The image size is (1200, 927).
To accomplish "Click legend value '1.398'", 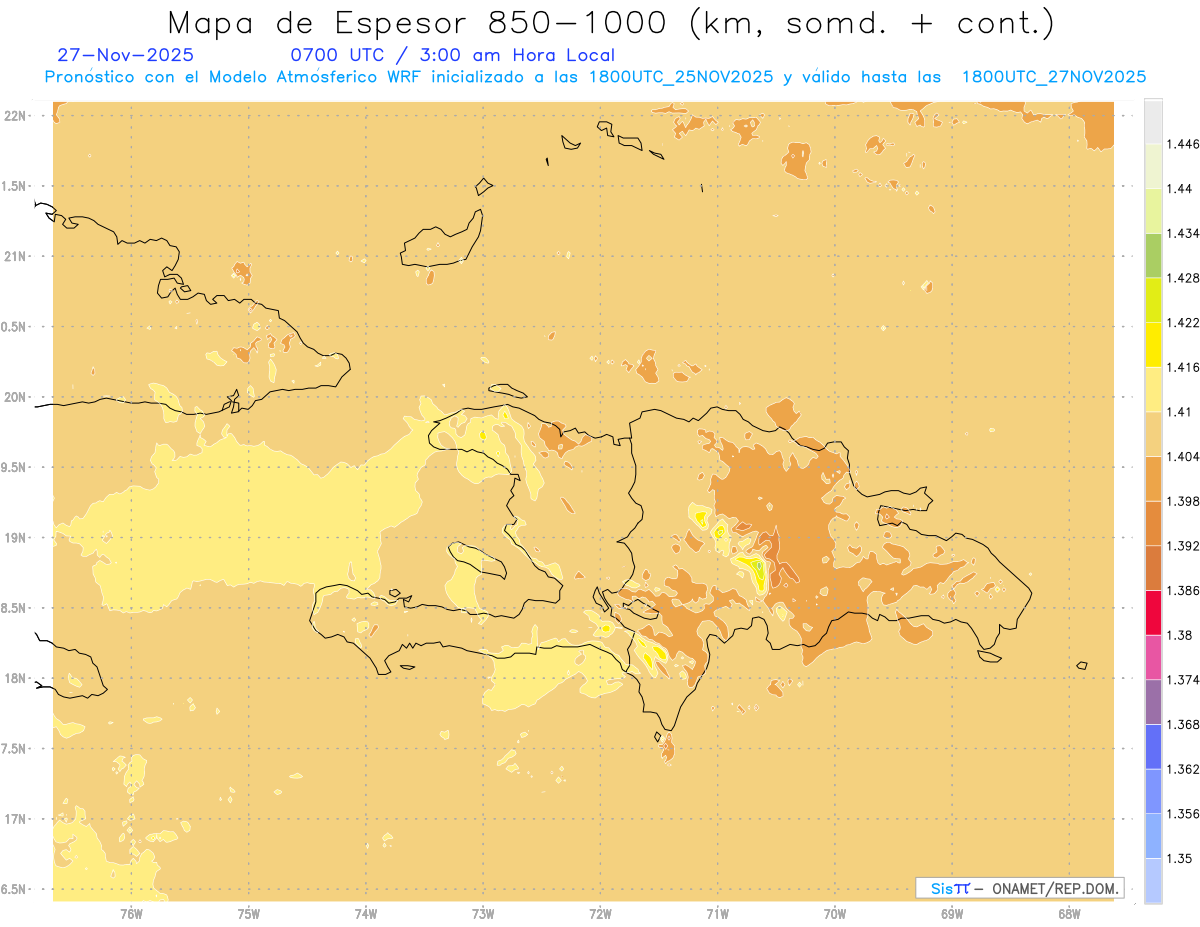I will pos(1183,501).
